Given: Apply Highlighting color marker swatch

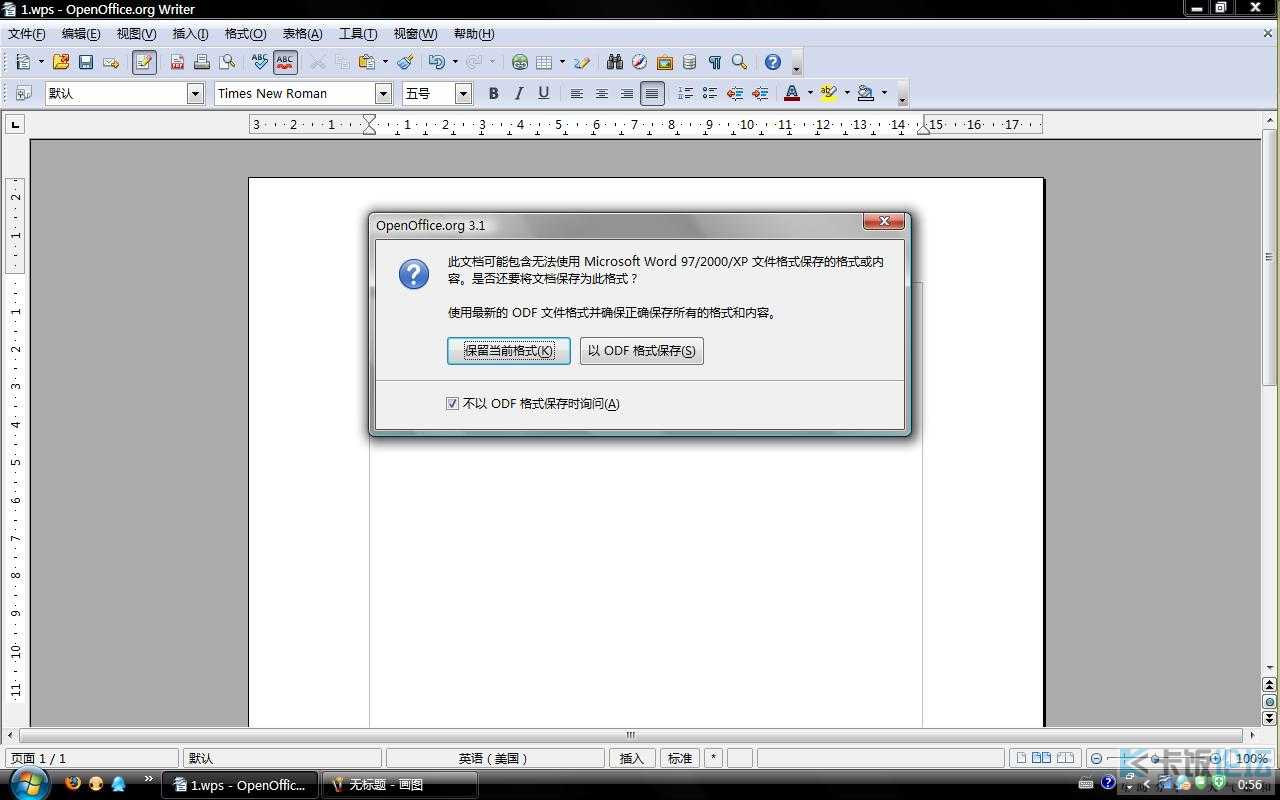Looking at the screenshot, I should coord(828,93).
